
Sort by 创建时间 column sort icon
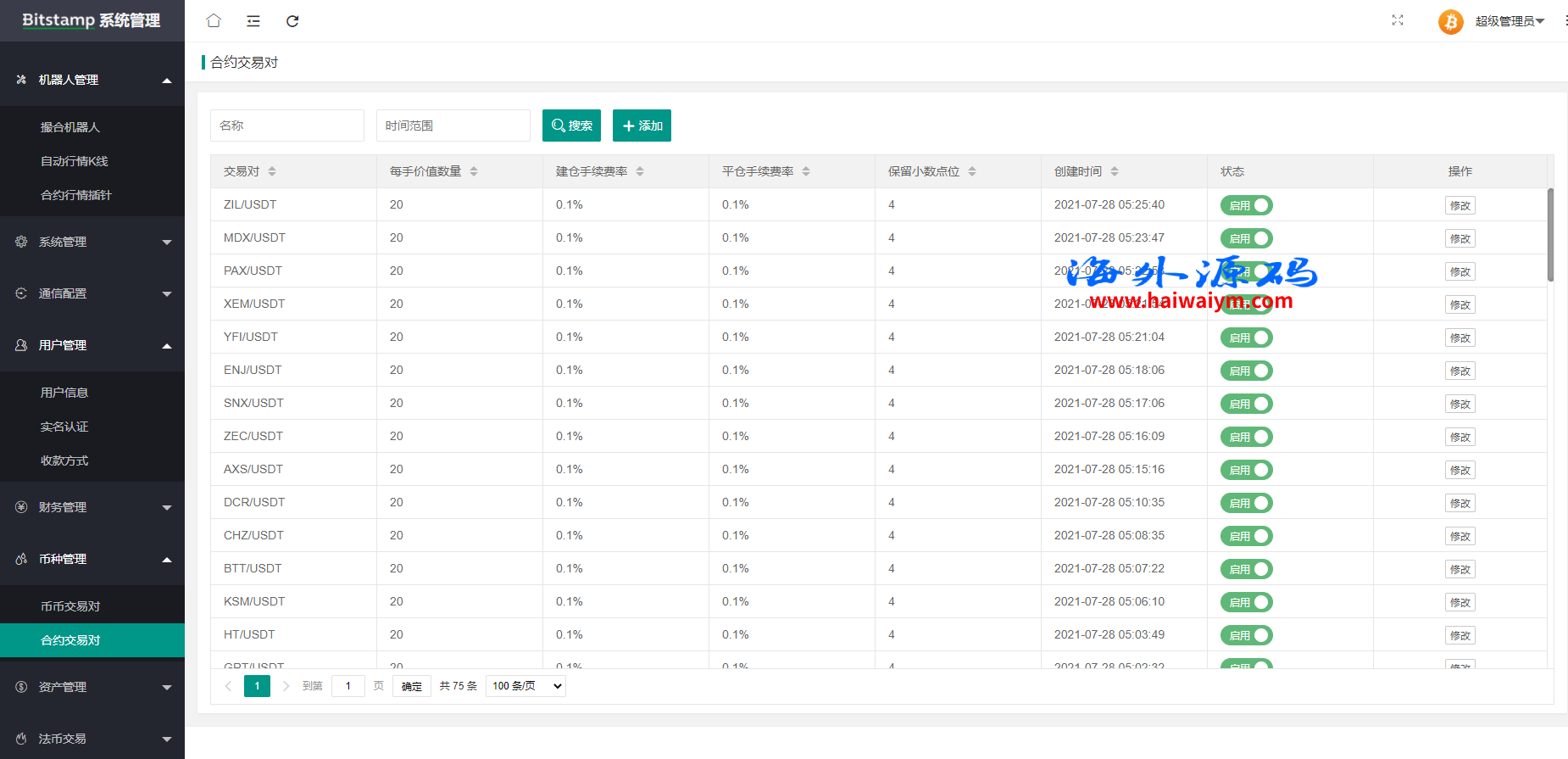(x=1115, y=171)
